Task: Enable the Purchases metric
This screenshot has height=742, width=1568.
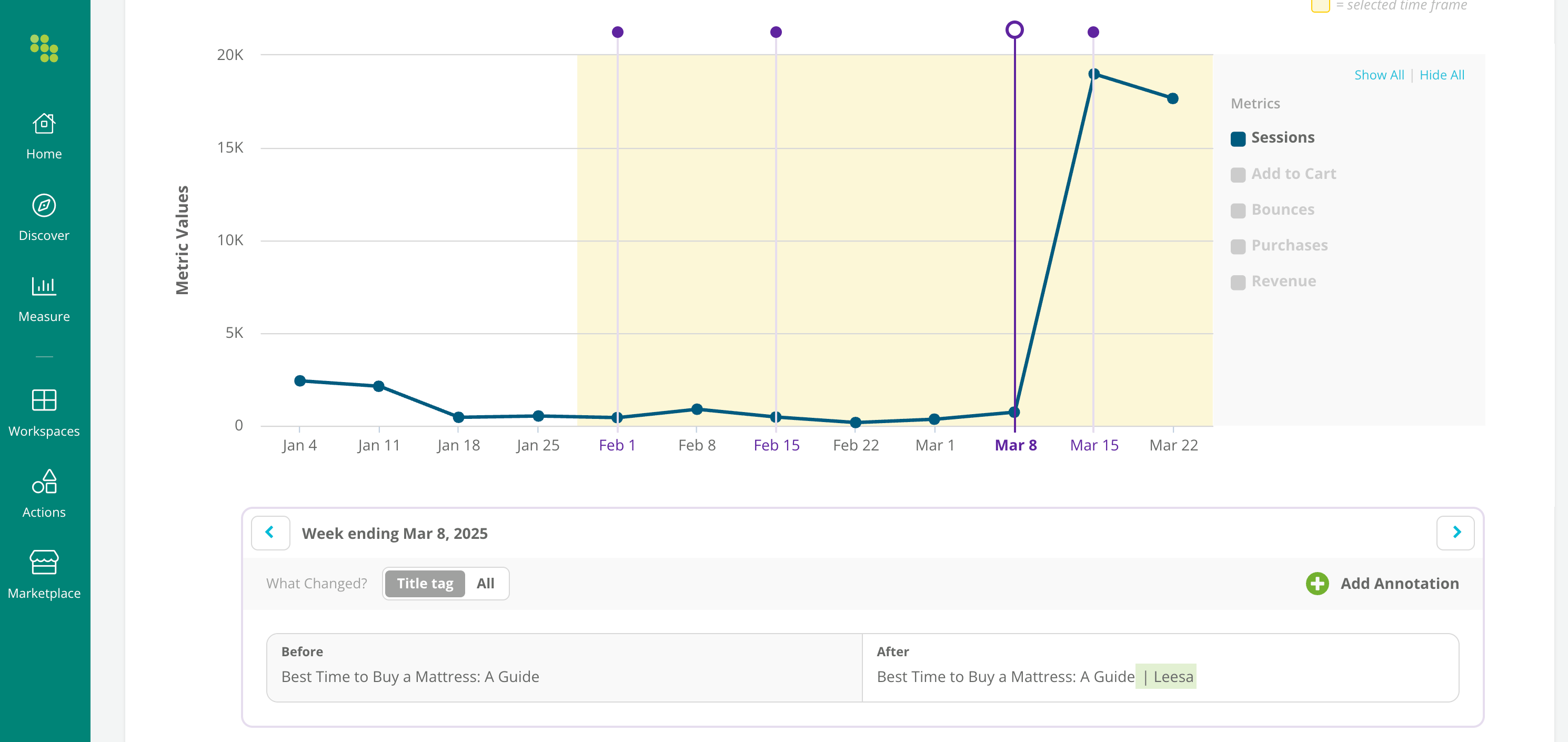Action: click(1238, 246)
